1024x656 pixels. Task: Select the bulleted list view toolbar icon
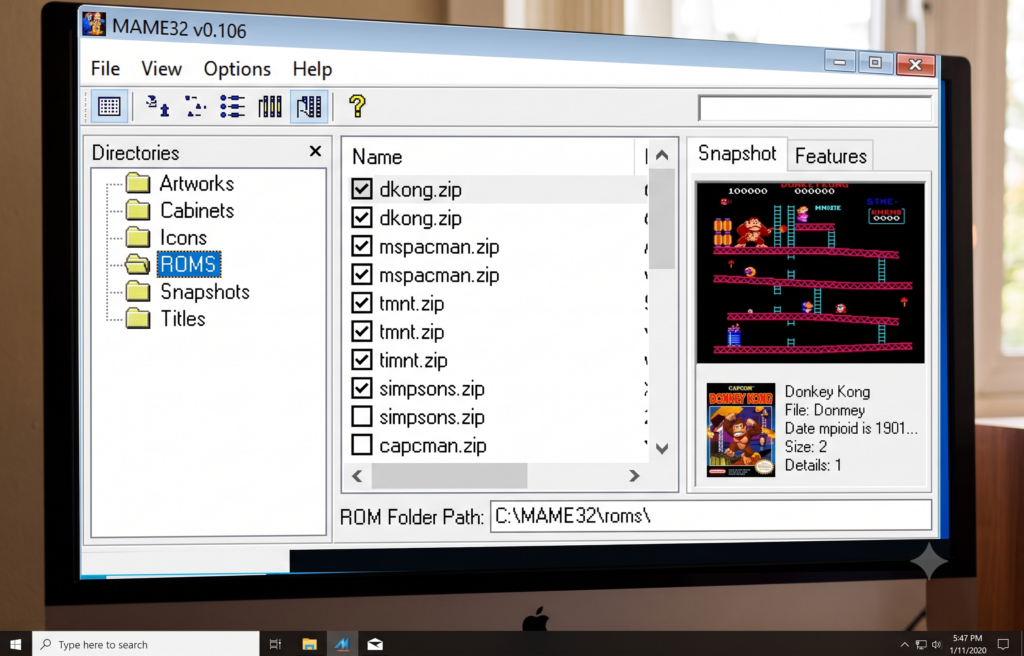pyautogui.click(x=232, y=106)
